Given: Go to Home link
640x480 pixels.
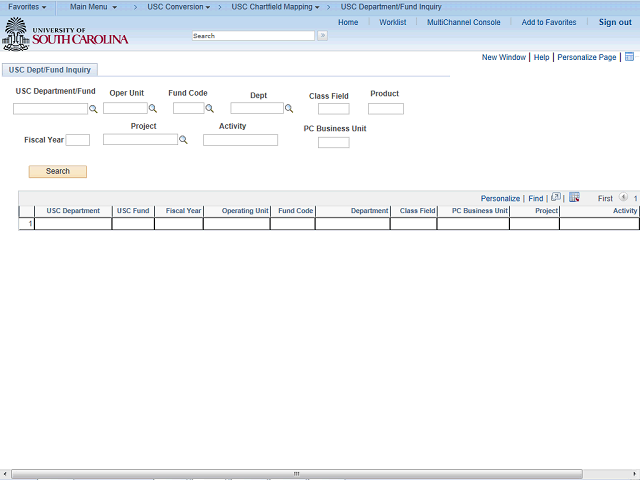Looking at the screenshot, I should 348,22.
